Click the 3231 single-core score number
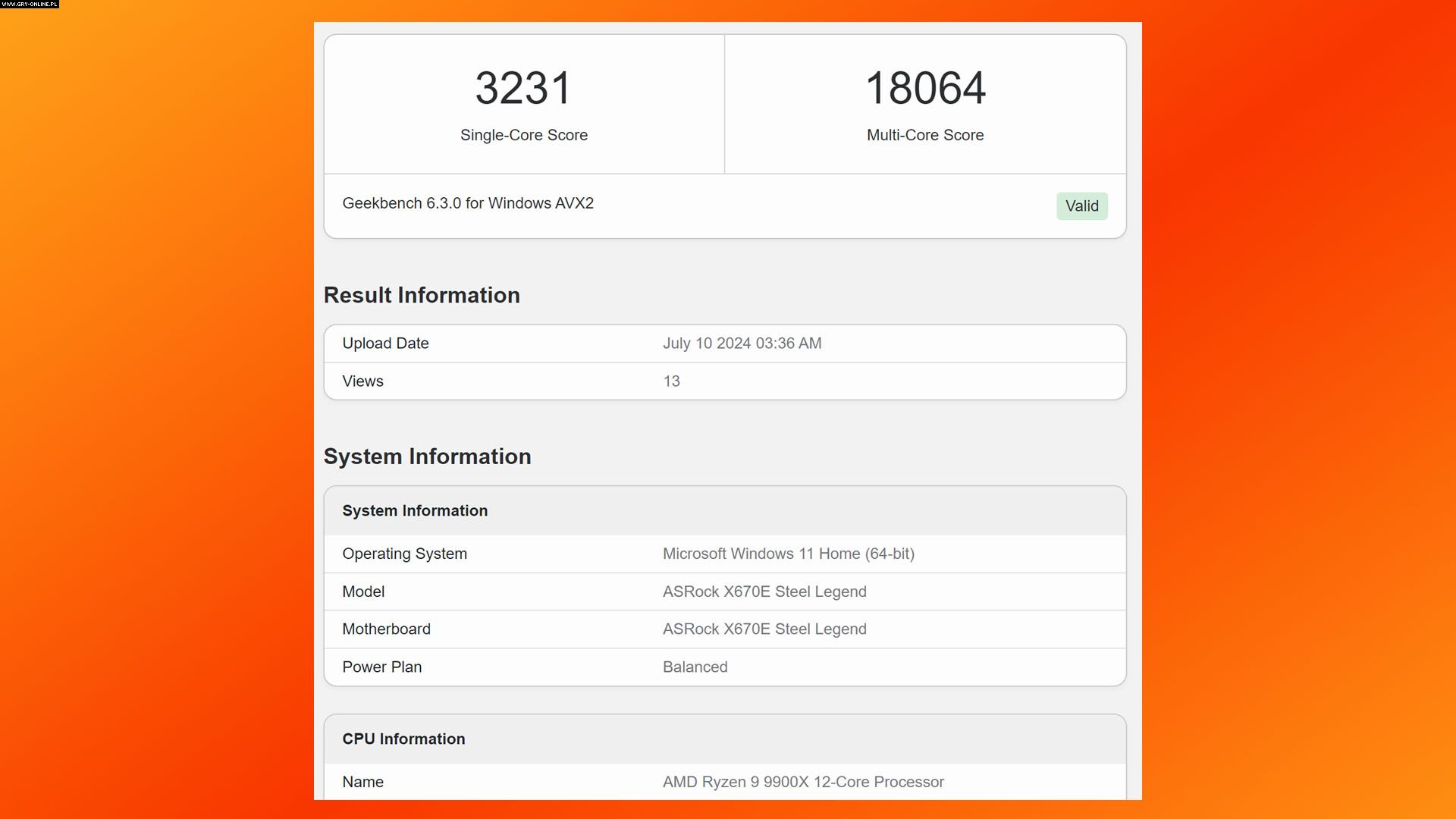This screenshot has width=1456, height=819. click(523, 88)
